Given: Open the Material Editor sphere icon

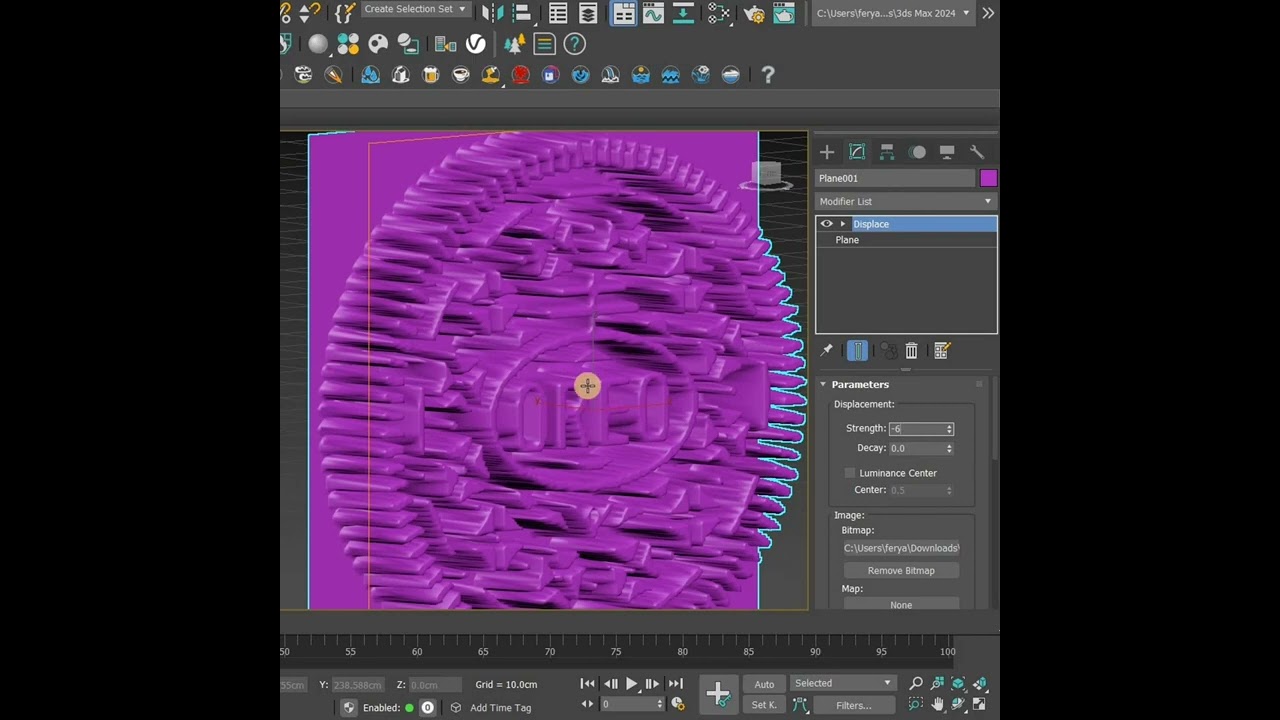Looking at the screenshot, I should (318, 44).
